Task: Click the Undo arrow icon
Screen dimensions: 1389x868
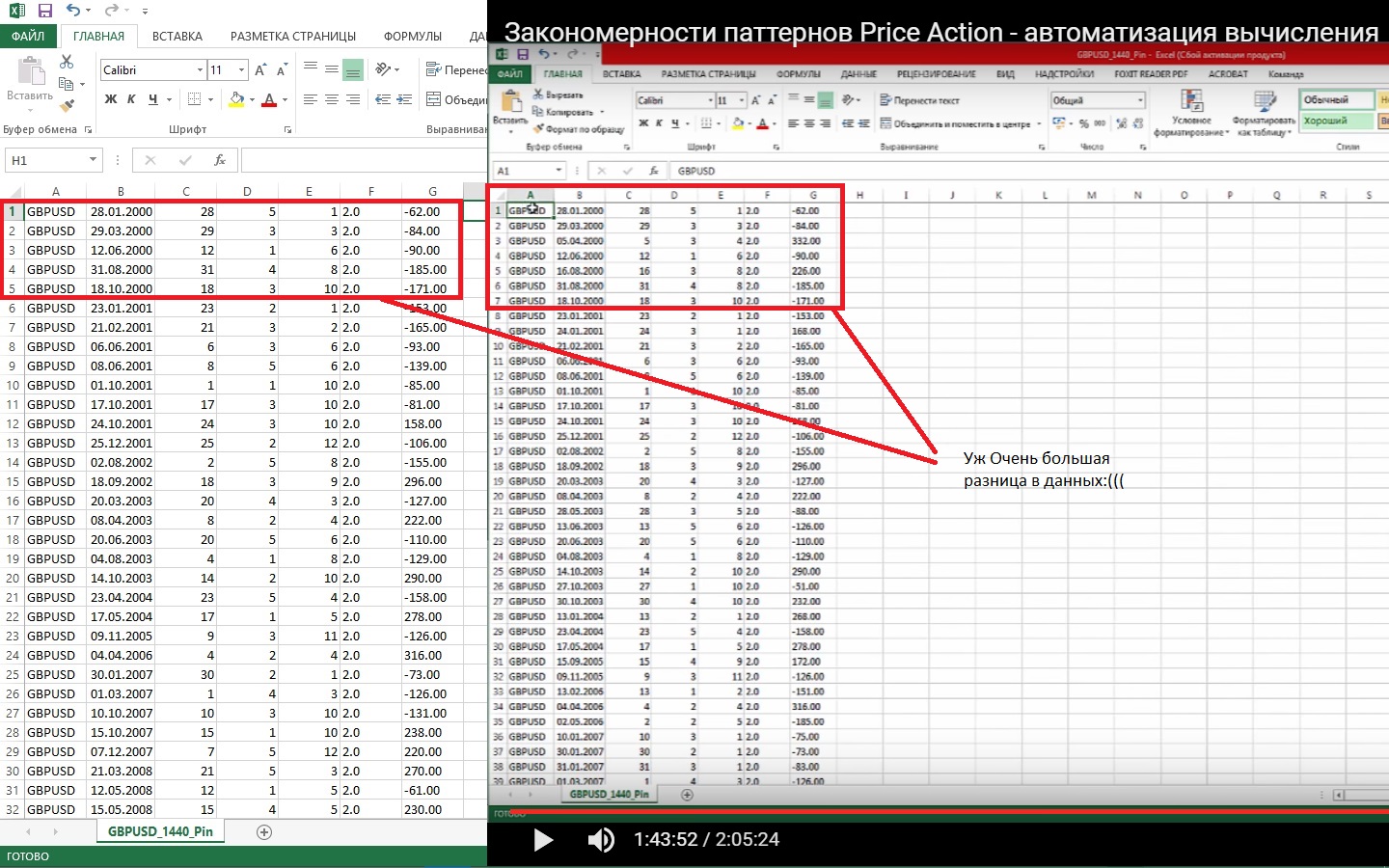Action: point(74,11)
